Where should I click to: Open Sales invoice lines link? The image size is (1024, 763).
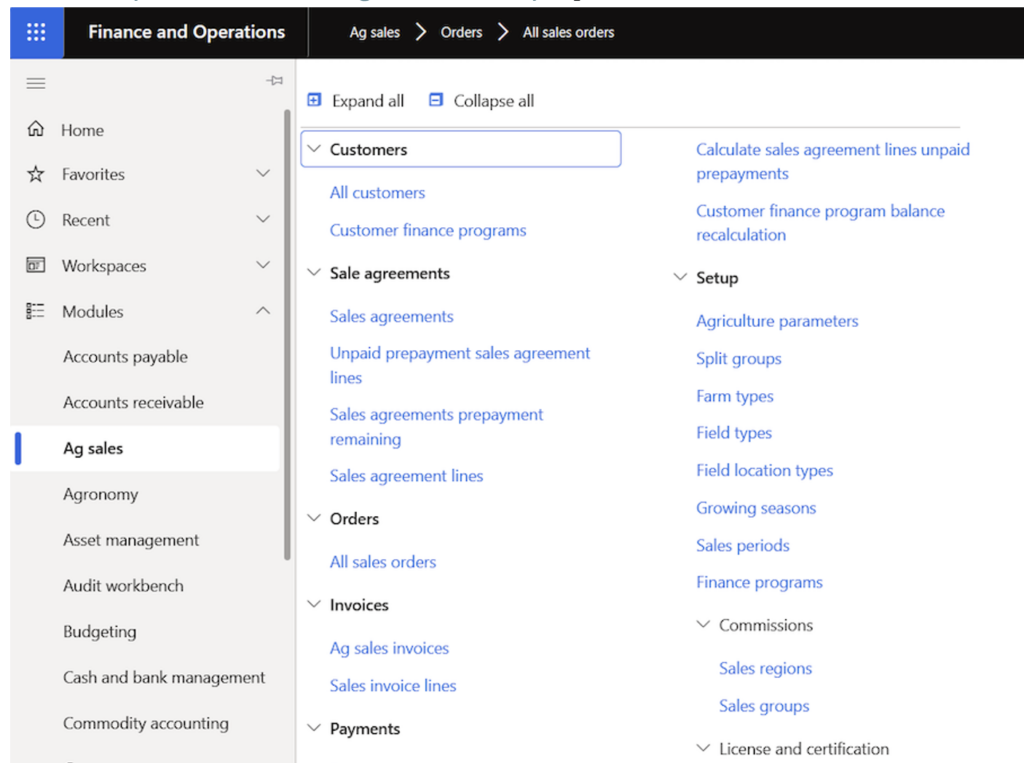point(393,685)
